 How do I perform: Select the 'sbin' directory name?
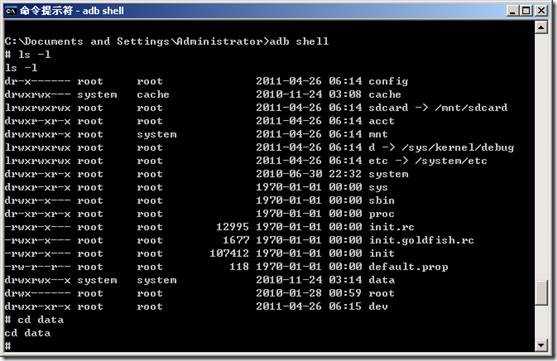point(382,200)
